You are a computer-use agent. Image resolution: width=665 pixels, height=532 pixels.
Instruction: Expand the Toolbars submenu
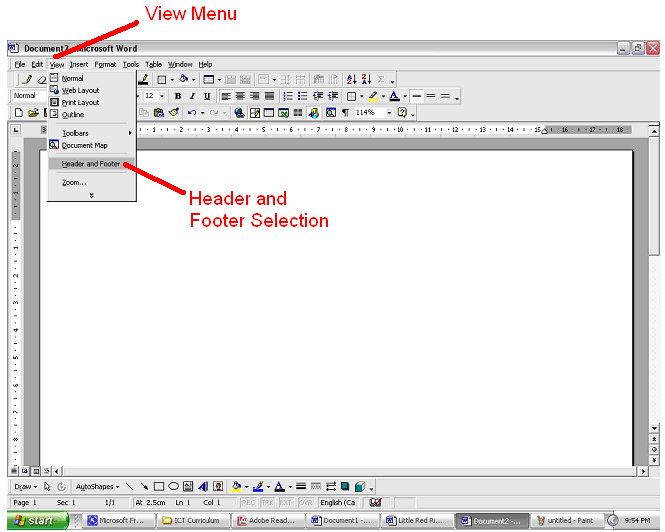pos(92,133)
